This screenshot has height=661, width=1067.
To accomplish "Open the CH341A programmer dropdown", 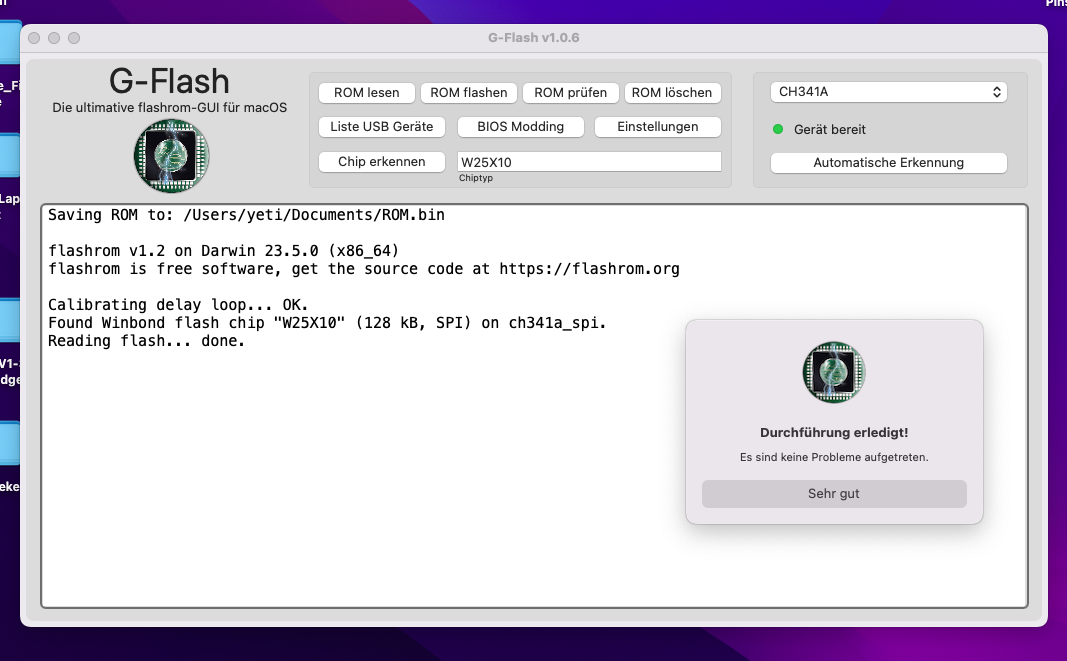I will click(x=888, y=92).
